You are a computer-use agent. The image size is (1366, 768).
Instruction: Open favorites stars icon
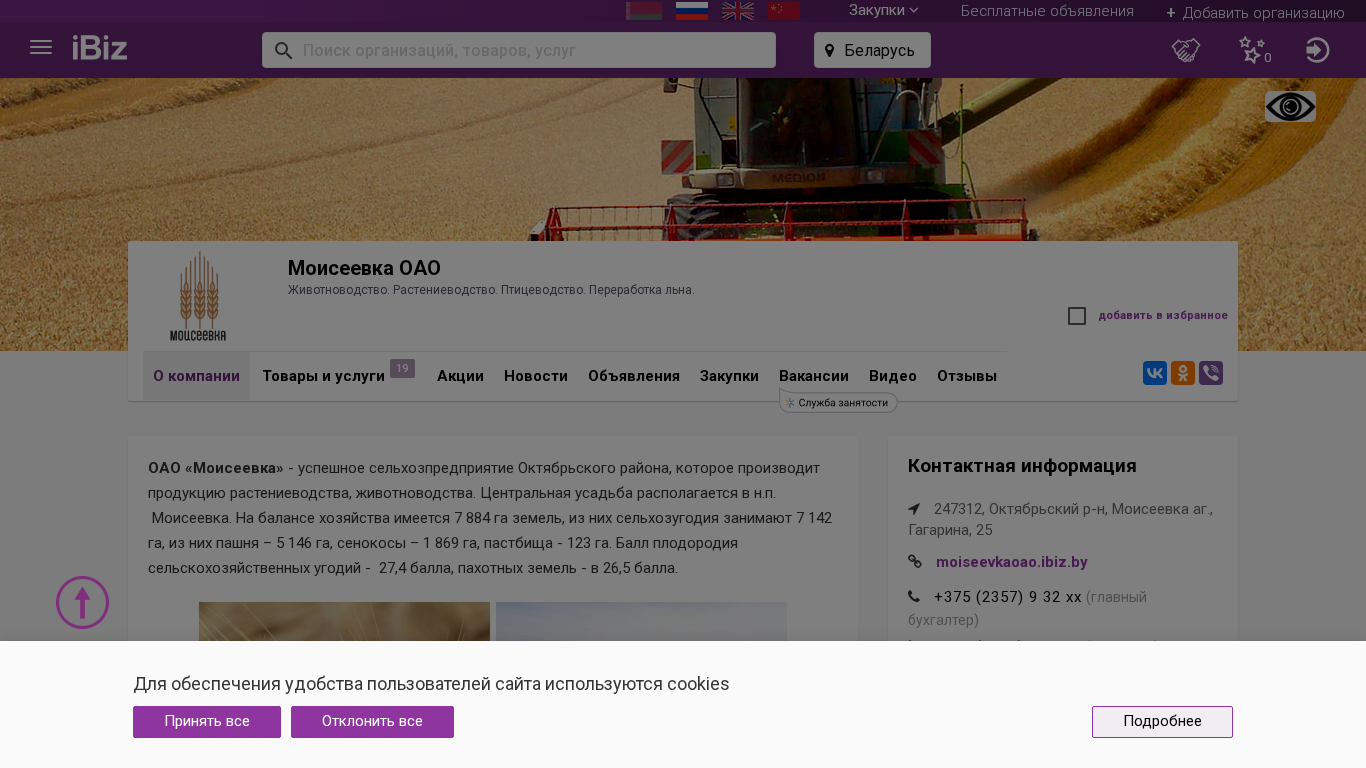pos(1252,50)
